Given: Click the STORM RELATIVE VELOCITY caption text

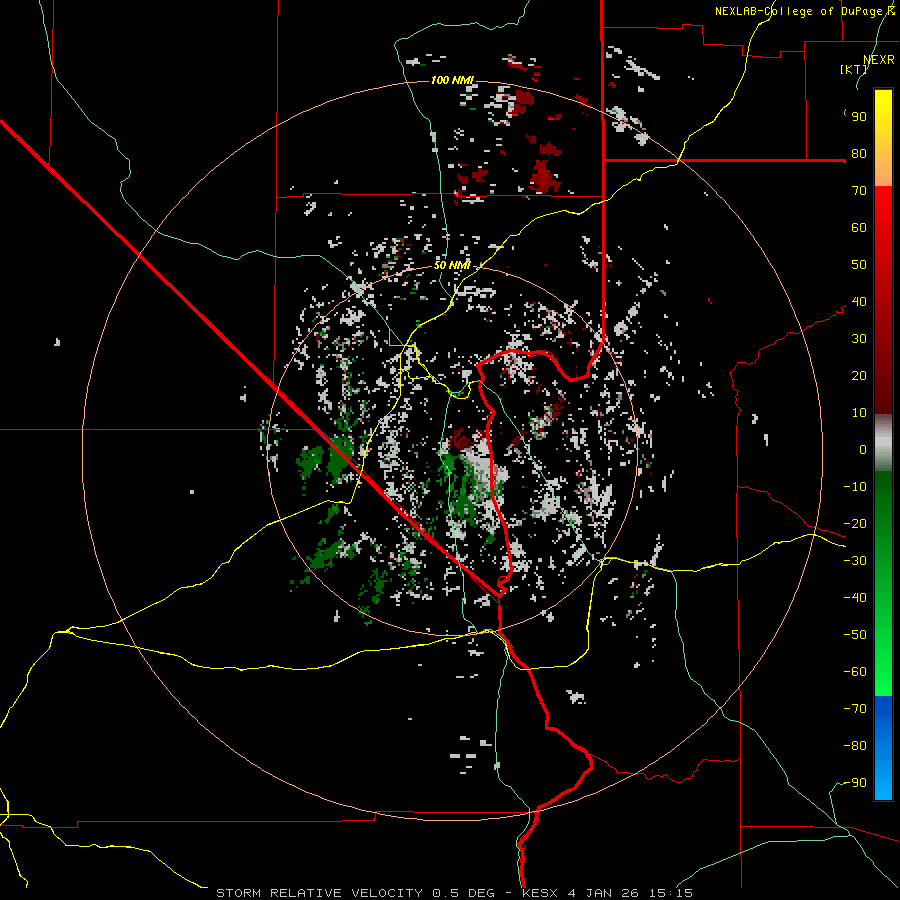Looking at the screenshot, I should [320, 893].
